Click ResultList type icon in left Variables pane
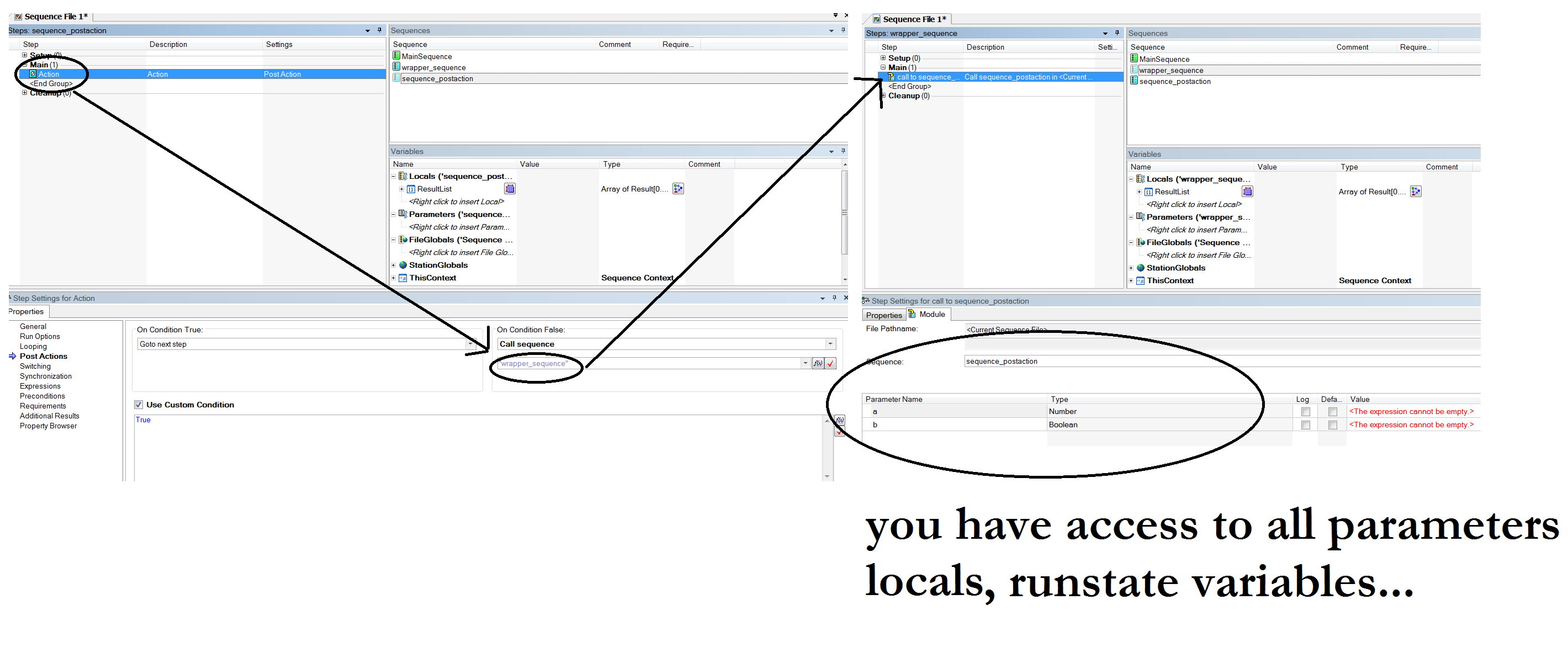The width and height of the screenshot is (1568, 658). [x=678, y=189]
